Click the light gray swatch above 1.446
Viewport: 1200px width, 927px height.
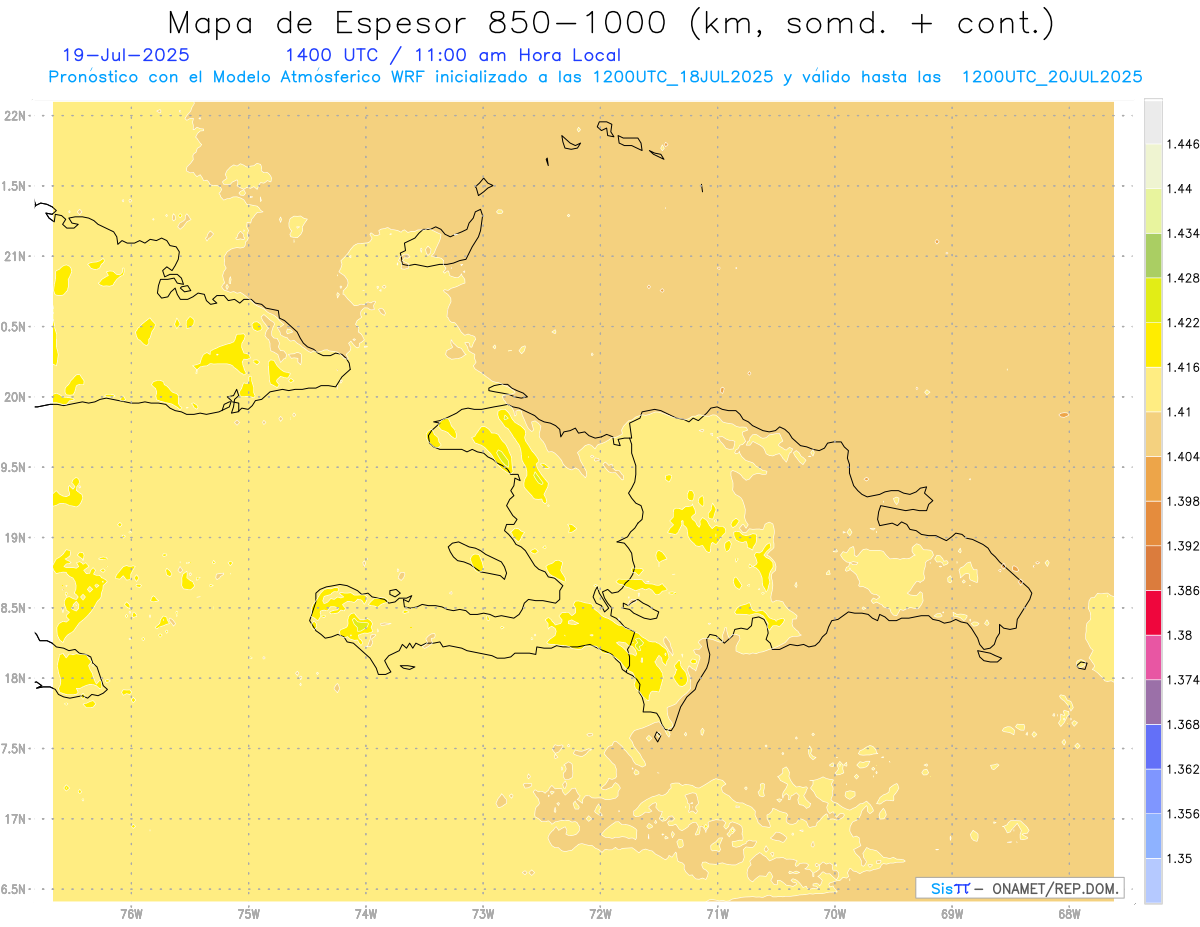pos(1153,122)
